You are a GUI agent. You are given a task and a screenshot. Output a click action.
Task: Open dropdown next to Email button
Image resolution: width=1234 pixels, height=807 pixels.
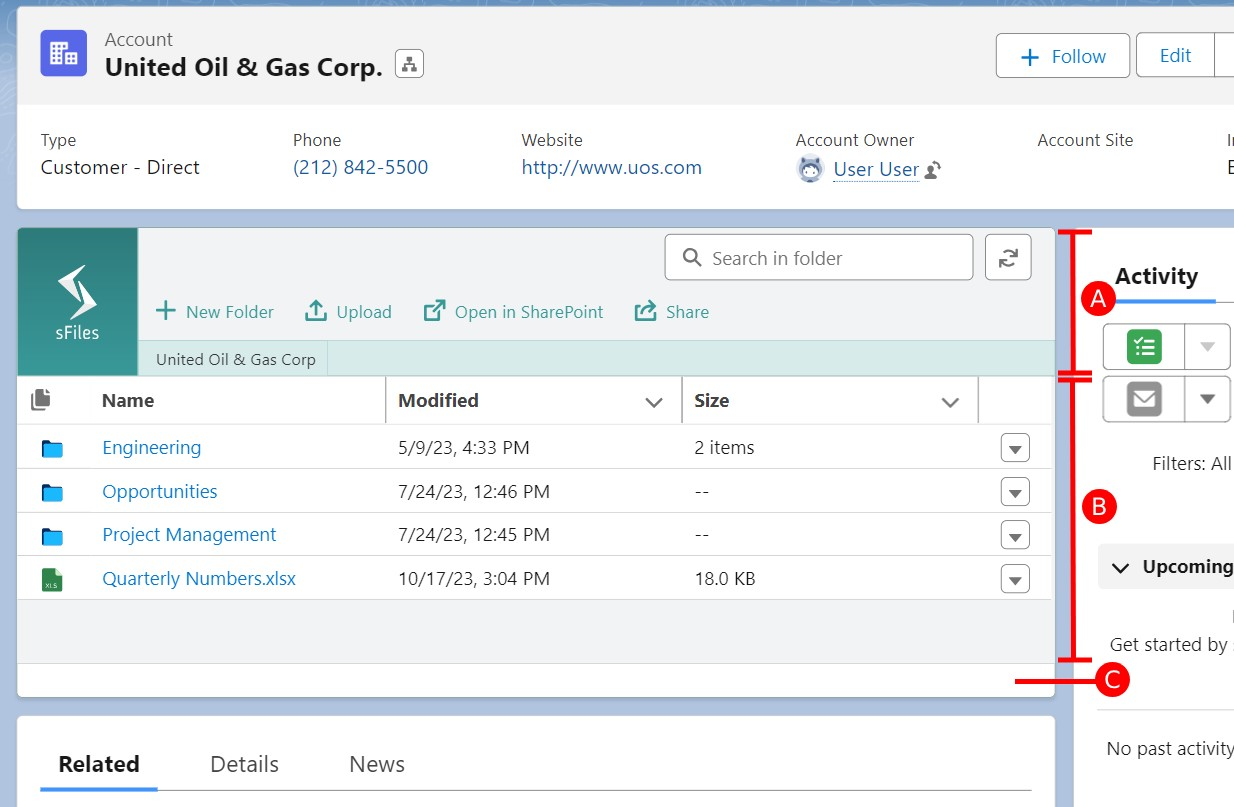pyautogui.click(x=1207, y=400)
